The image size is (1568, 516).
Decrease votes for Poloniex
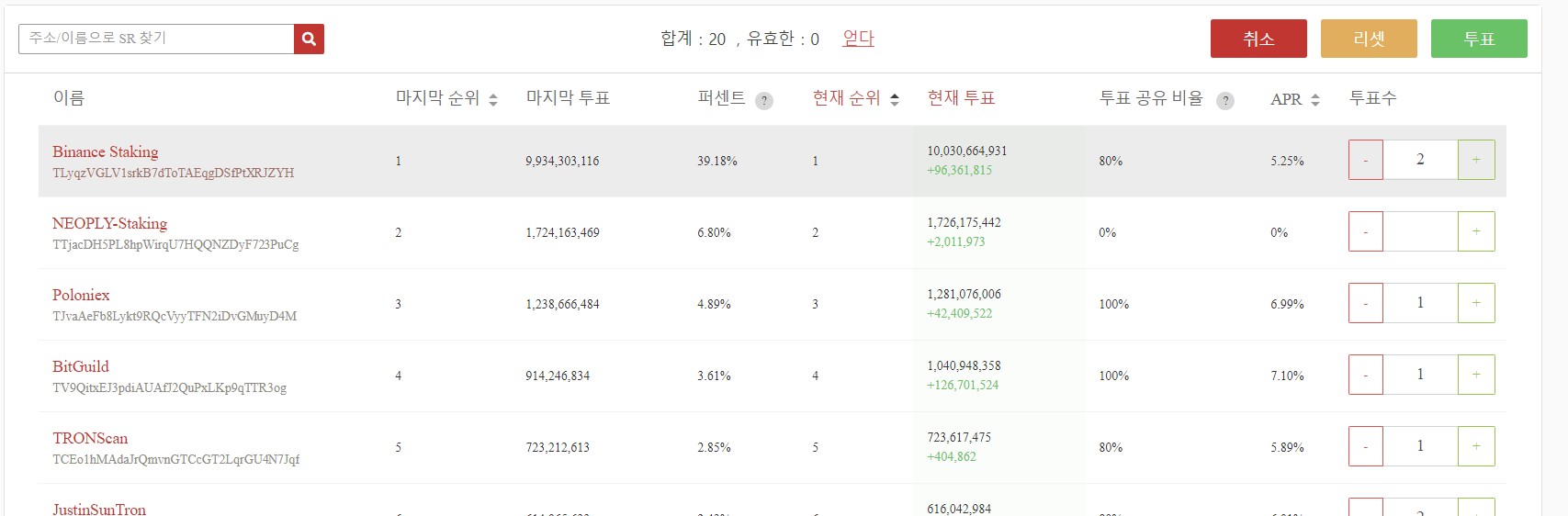point(1366,303)
